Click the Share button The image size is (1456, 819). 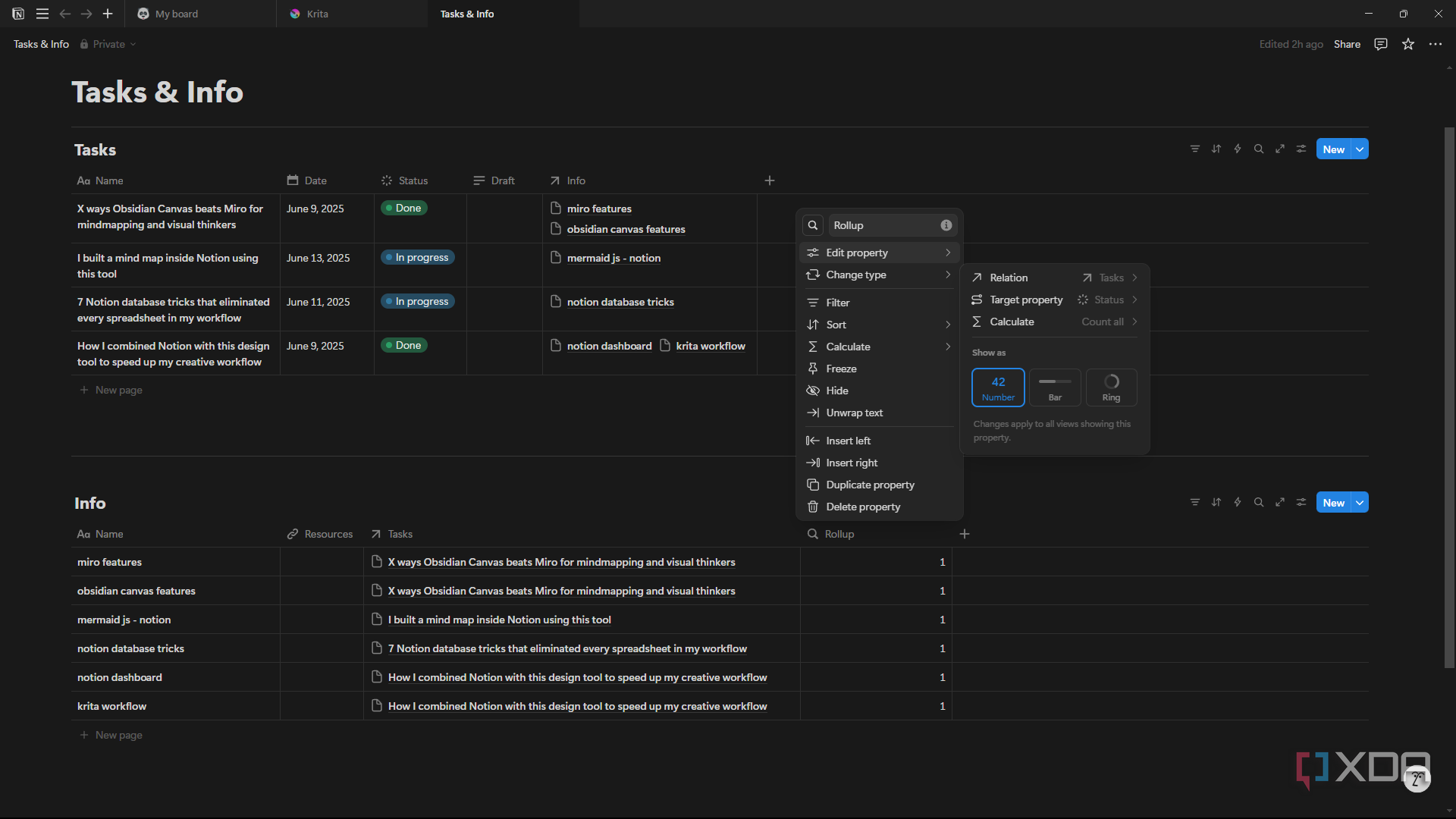click(1347, 44)
